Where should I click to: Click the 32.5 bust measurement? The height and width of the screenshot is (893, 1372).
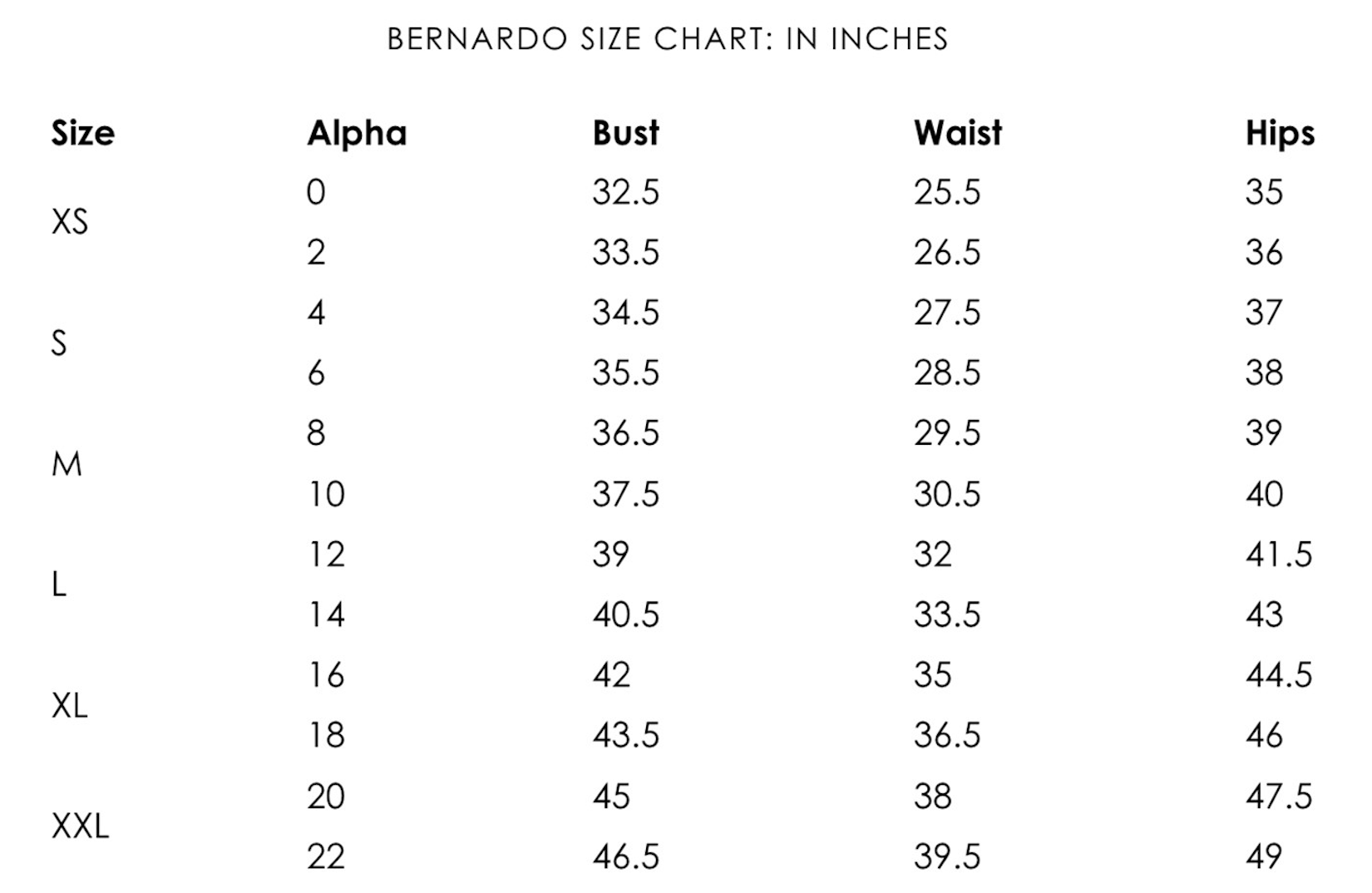pyautogui.click(x=625, y=192)
